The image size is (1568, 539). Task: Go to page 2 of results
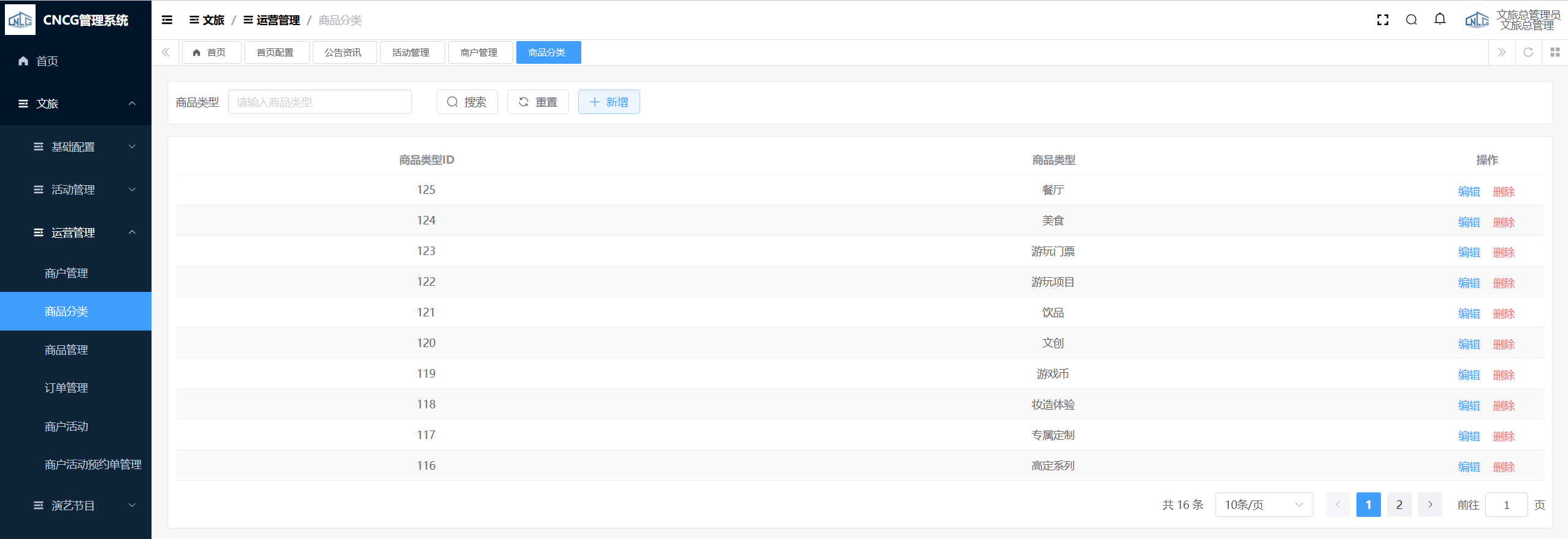click(x=1399, y=505)
